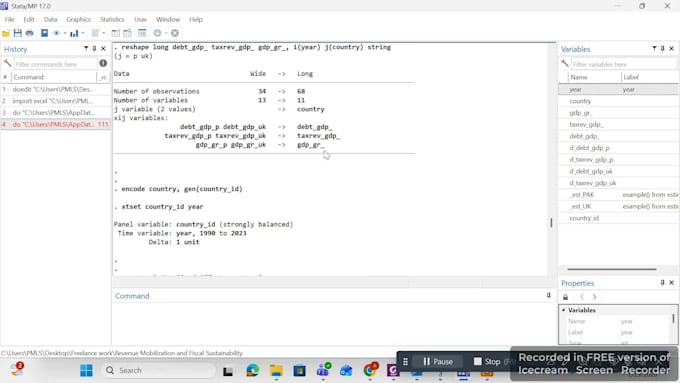Click the Variables panel horizontal scrollbar

611,269
